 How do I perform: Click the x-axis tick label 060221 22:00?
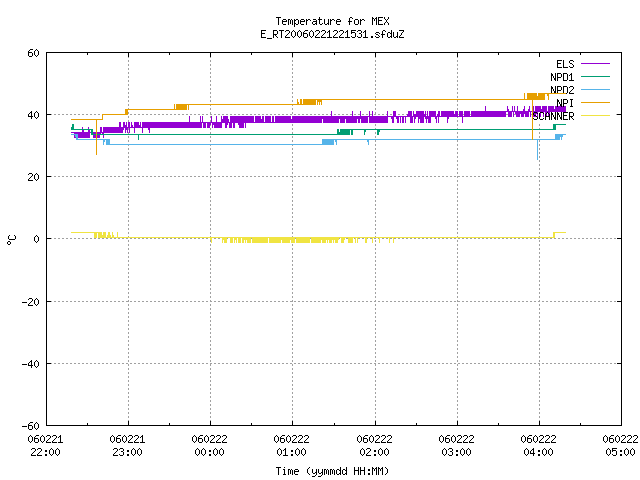tap(45, 446)
